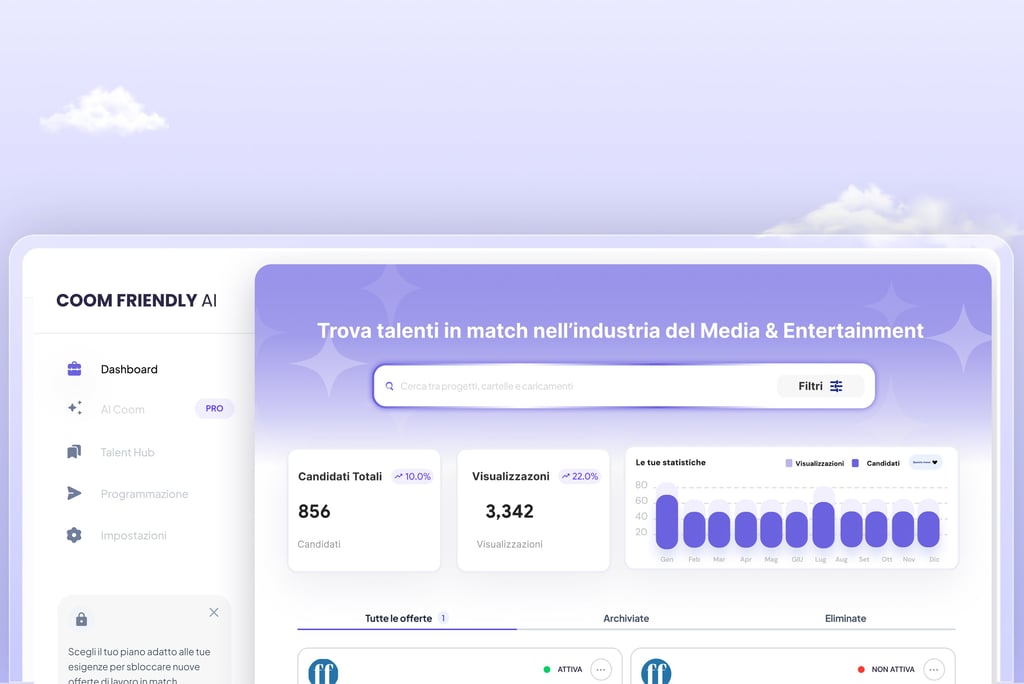1024x684 pixels.
Task: Click the 856 candidates value
Action: click(x=314, y=511)
